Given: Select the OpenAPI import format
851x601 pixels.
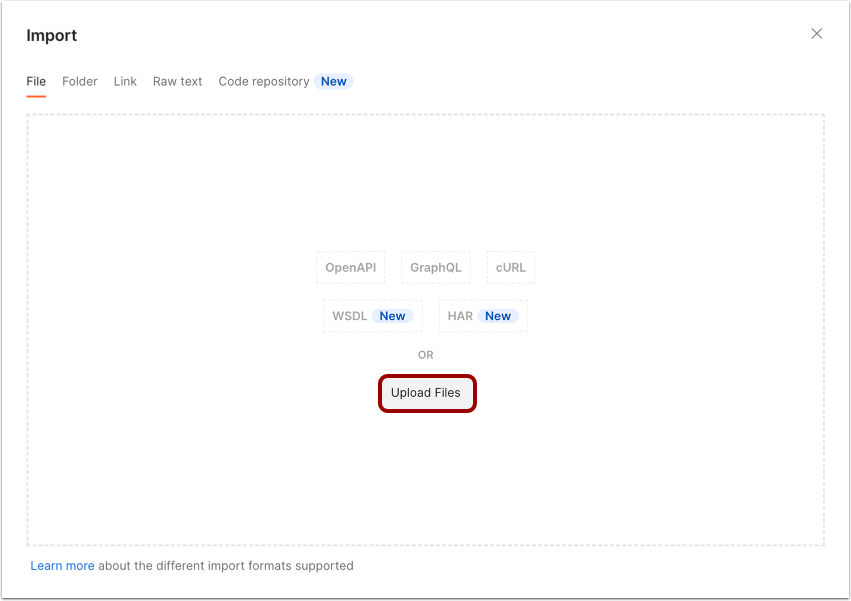Looking at the screenshot, I should click(x=350, y=267).
